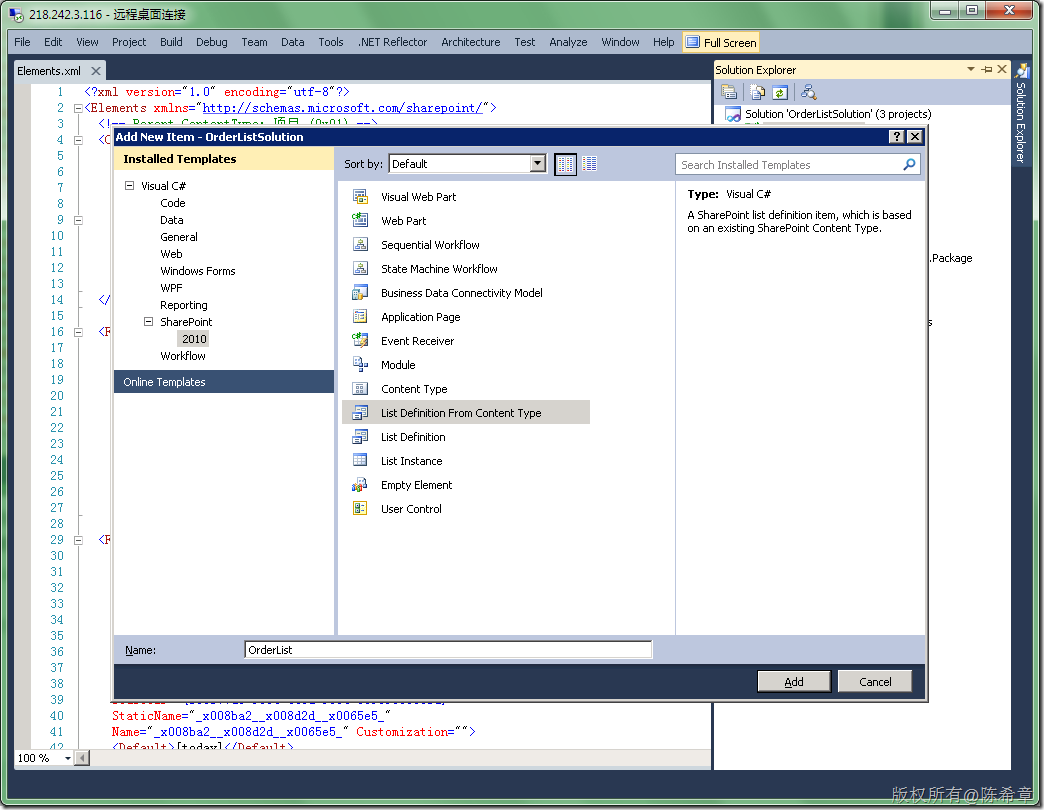Open the schemas.microsoft.com/sharepoint link
The height and width of the screenshot is (810, 1044).
pos(342,108)
